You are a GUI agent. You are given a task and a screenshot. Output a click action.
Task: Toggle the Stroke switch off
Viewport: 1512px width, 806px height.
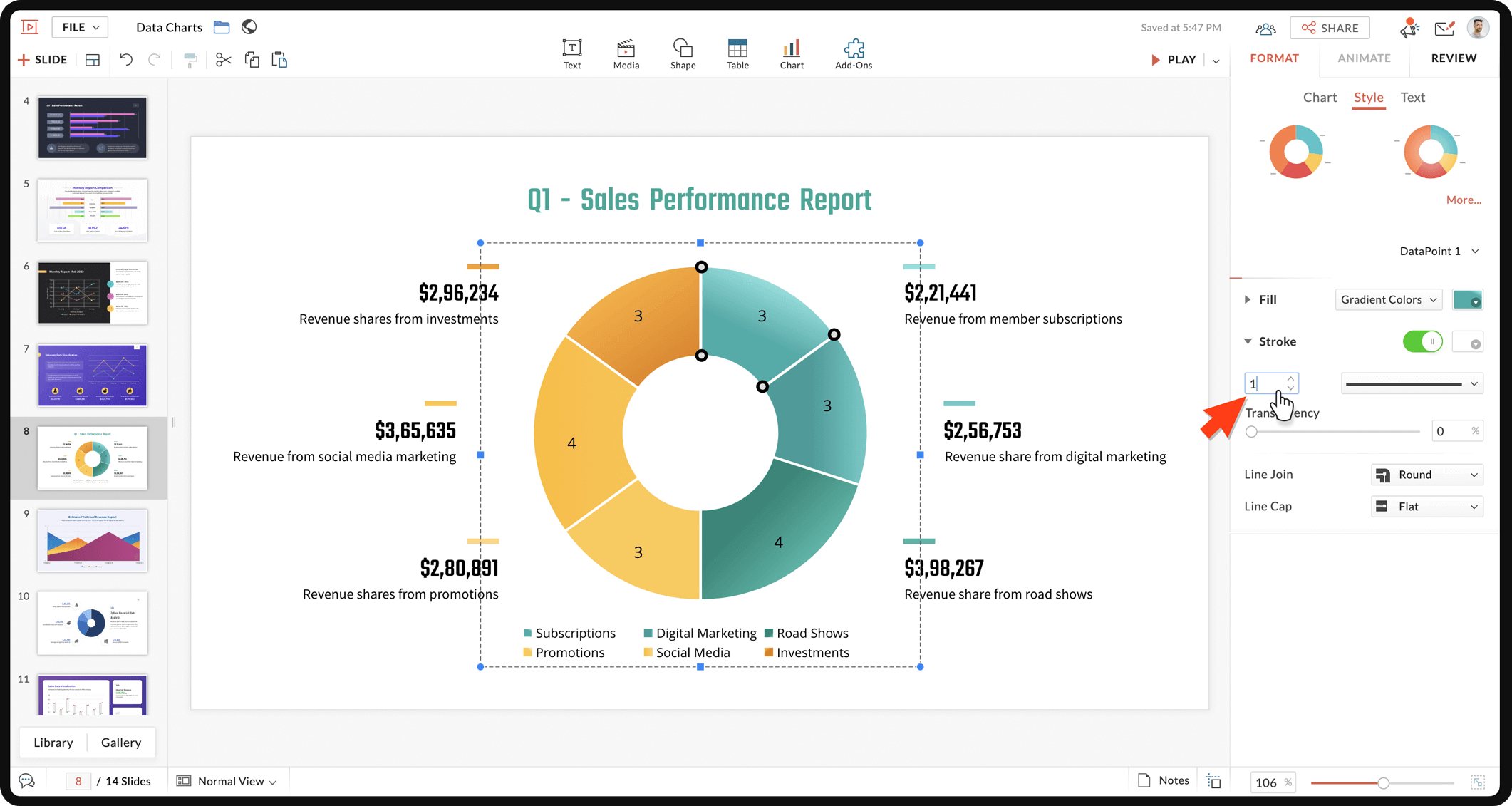1422,341
